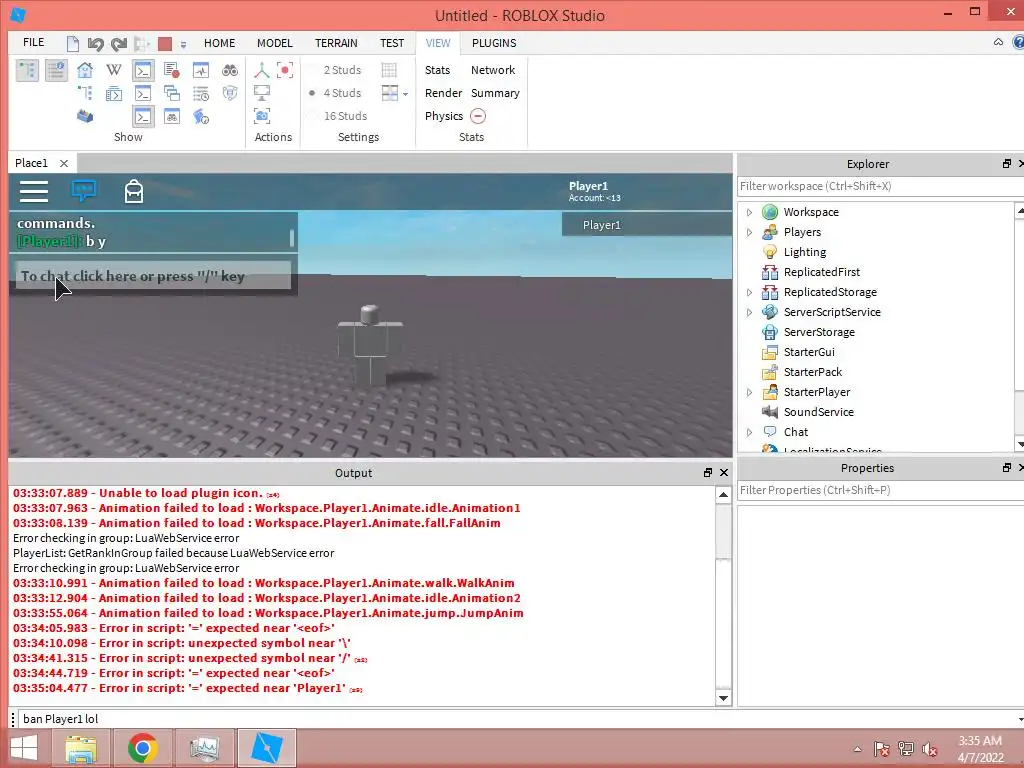Screen dimensions: 1024x768
Task: Expand the Players tree node
Action: tap(749, 232)
